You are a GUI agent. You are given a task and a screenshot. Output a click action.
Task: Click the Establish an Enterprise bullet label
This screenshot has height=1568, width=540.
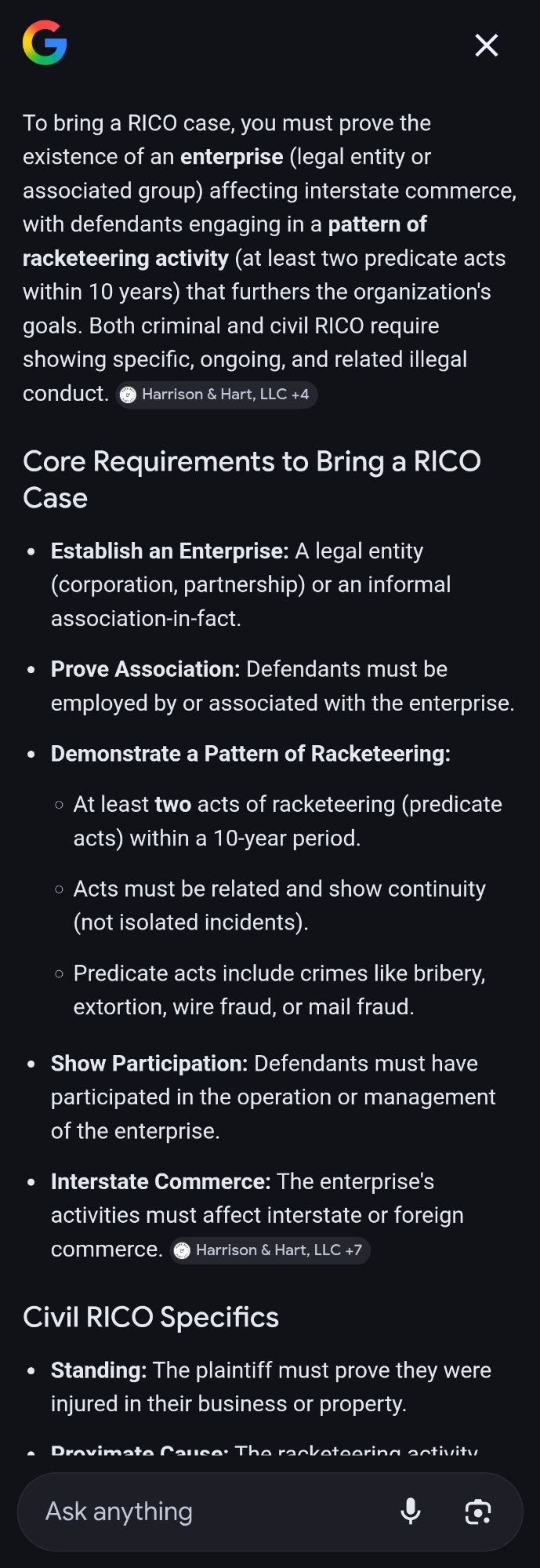169,551
